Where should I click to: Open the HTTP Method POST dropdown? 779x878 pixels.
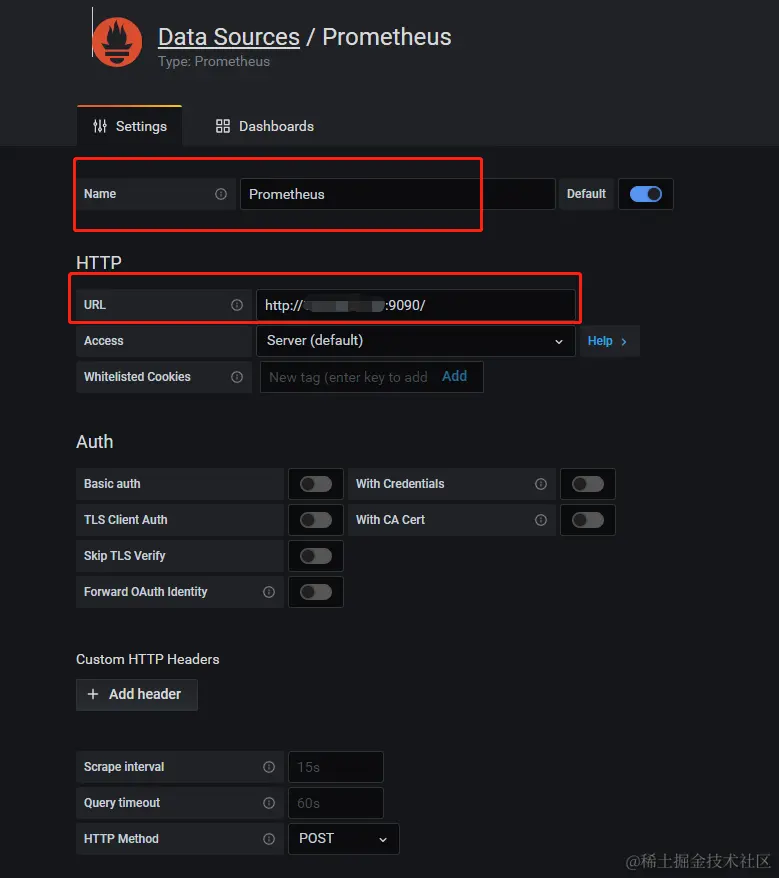click(x=343, y=838)
